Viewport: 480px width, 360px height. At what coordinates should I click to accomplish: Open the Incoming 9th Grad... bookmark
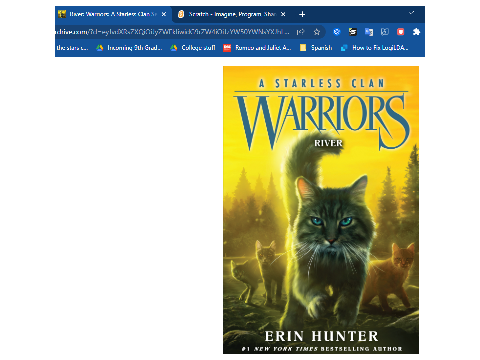pyautogui.click(x=129, y=48)
